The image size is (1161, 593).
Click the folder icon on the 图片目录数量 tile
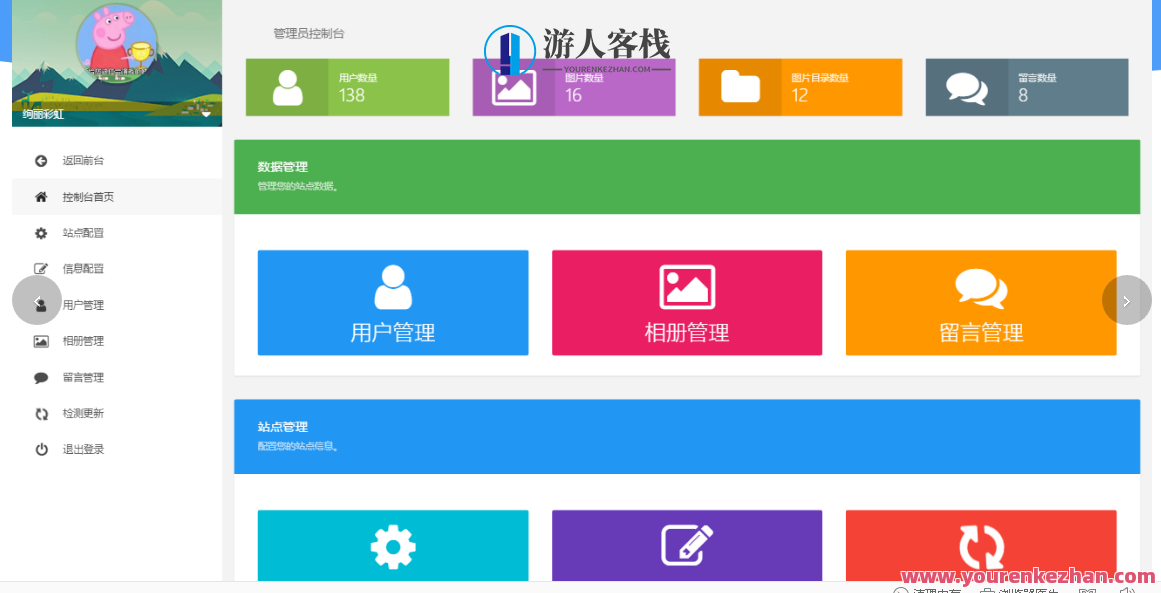pos(740,87)
